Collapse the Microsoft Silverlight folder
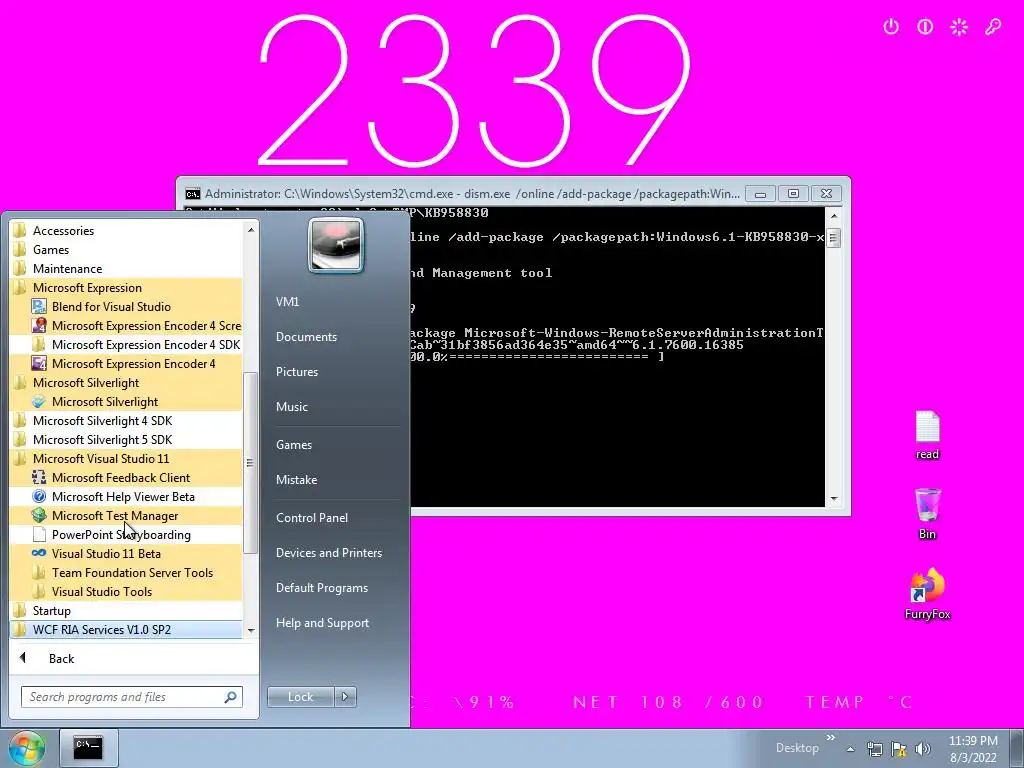The image size is (1024, 768). point(125,383)
